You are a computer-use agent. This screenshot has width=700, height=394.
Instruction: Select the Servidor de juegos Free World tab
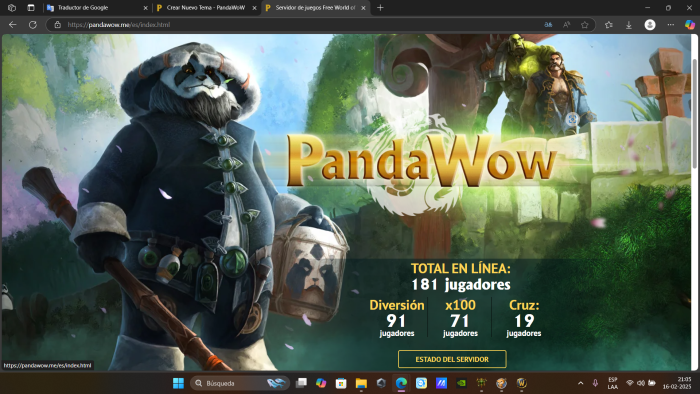(315, 8)
